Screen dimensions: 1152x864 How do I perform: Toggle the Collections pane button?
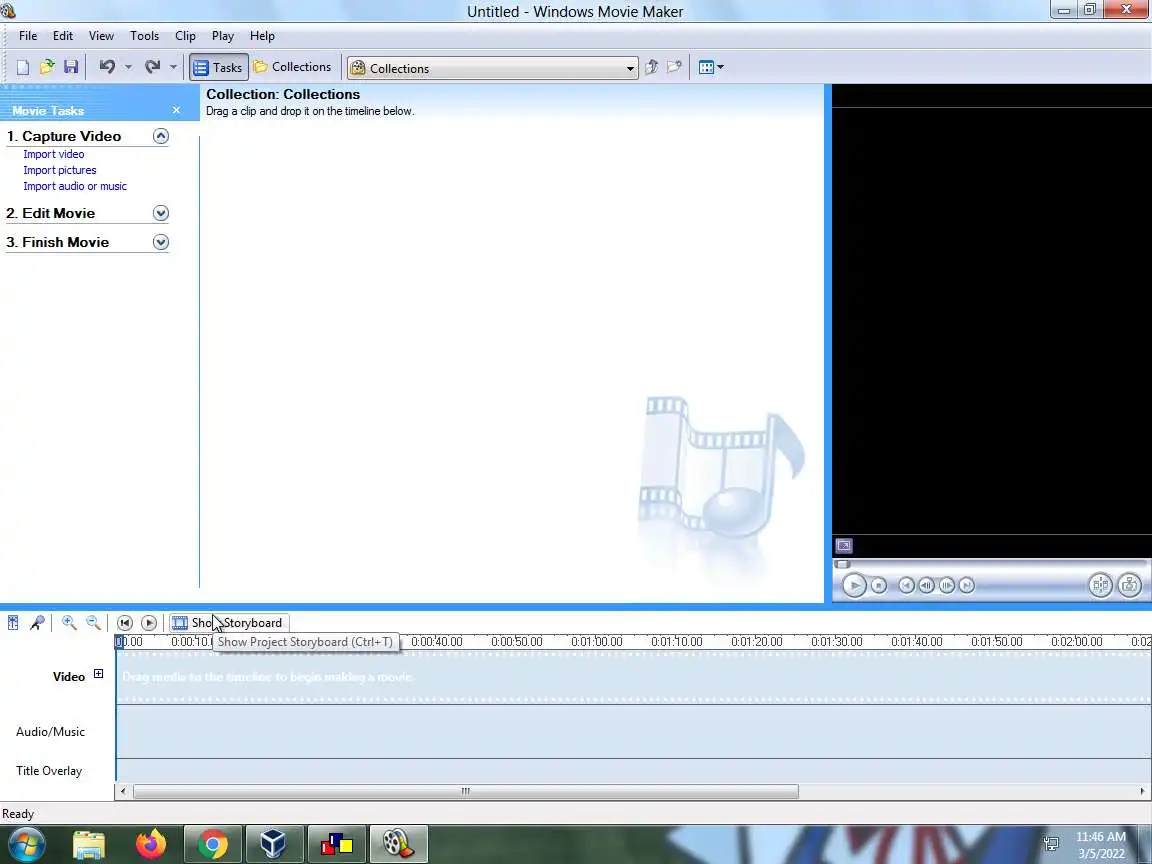point(292,67)
